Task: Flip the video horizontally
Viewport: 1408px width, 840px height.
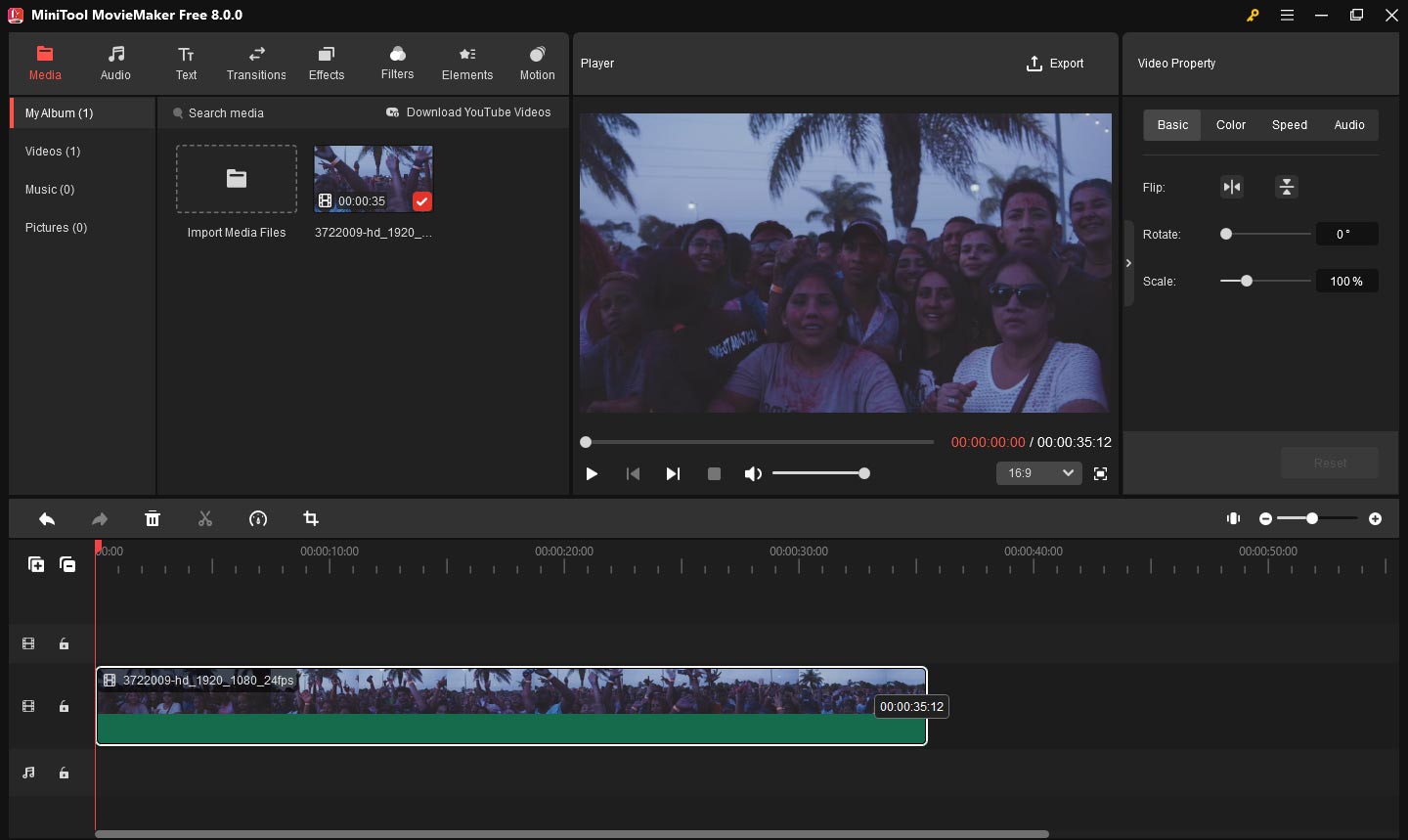Action: (x=1232, y=187)
